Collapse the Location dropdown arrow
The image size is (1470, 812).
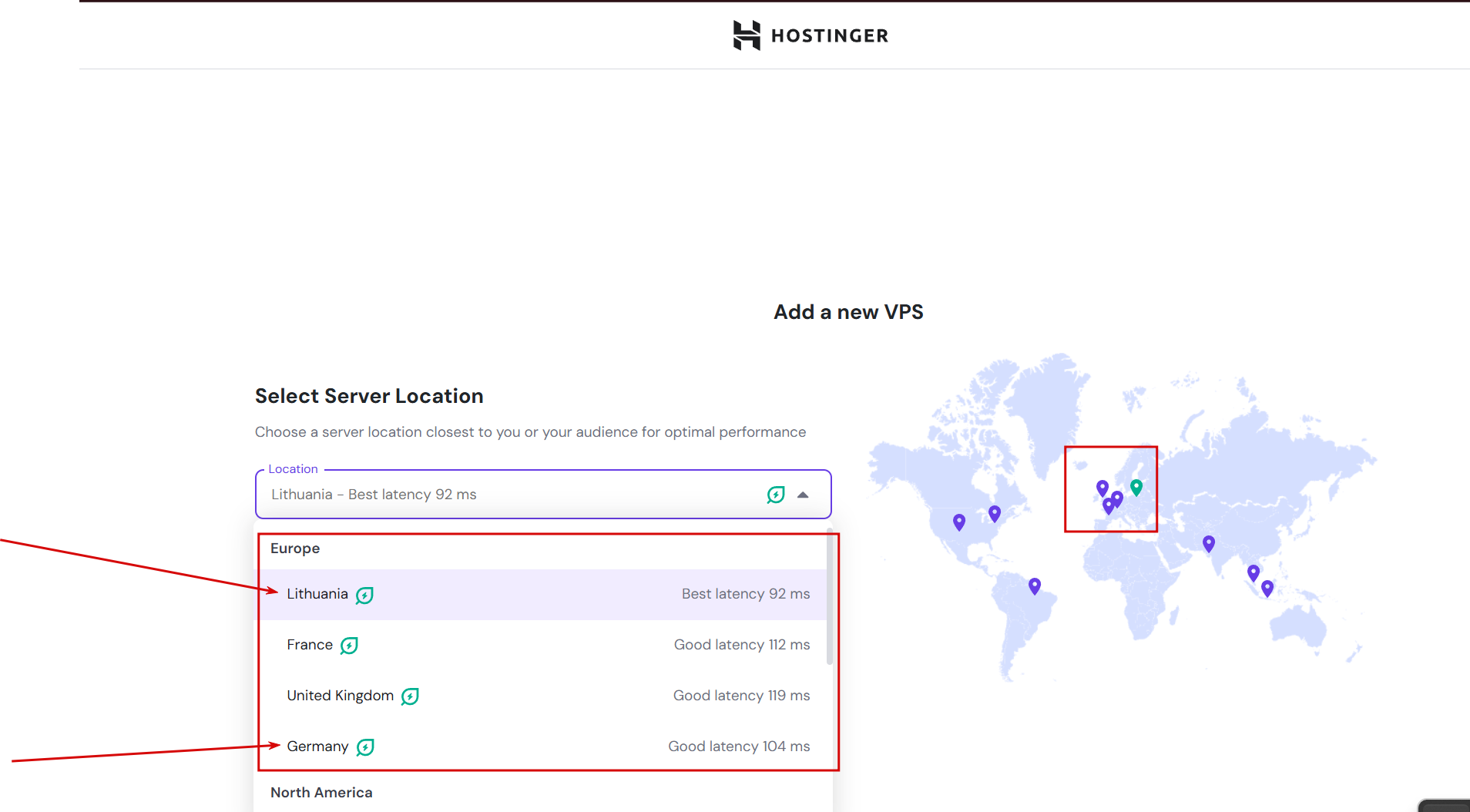click(x=803, y=495)
